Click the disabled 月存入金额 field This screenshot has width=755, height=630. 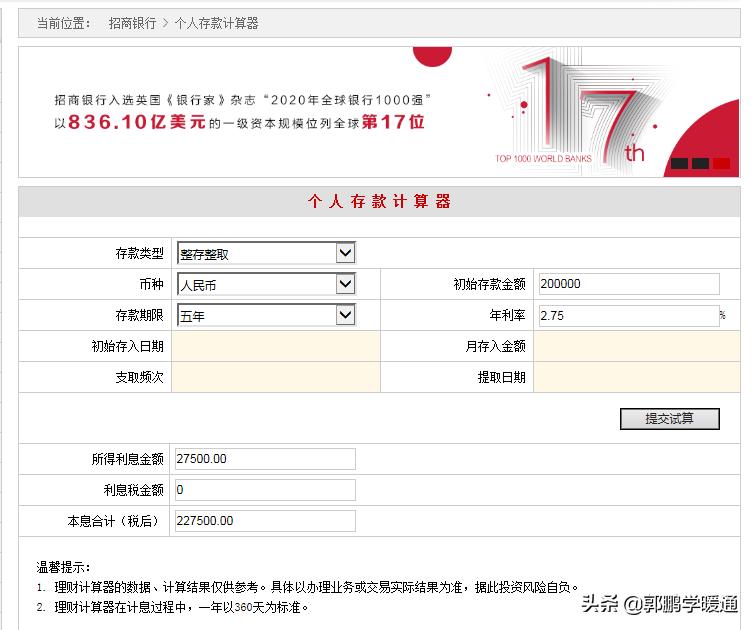[637, 346]
